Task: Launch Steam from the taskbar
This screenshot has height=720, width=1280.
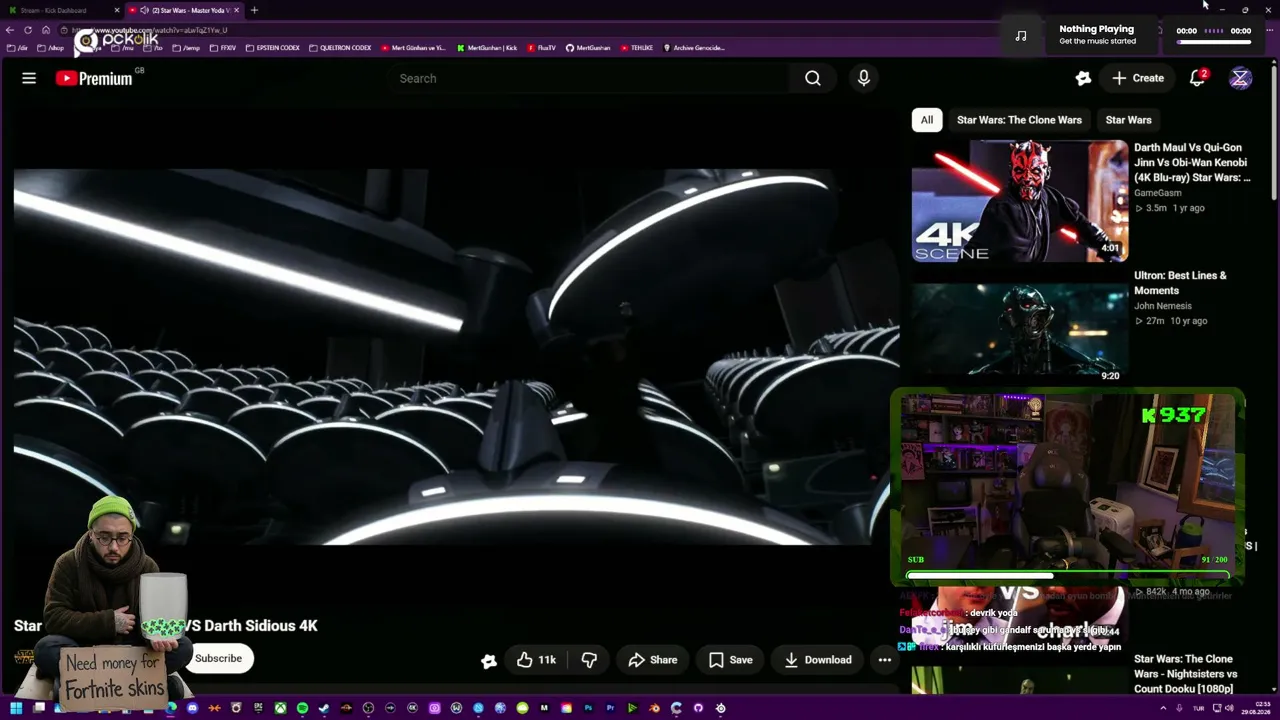Action: coord(324,708)
